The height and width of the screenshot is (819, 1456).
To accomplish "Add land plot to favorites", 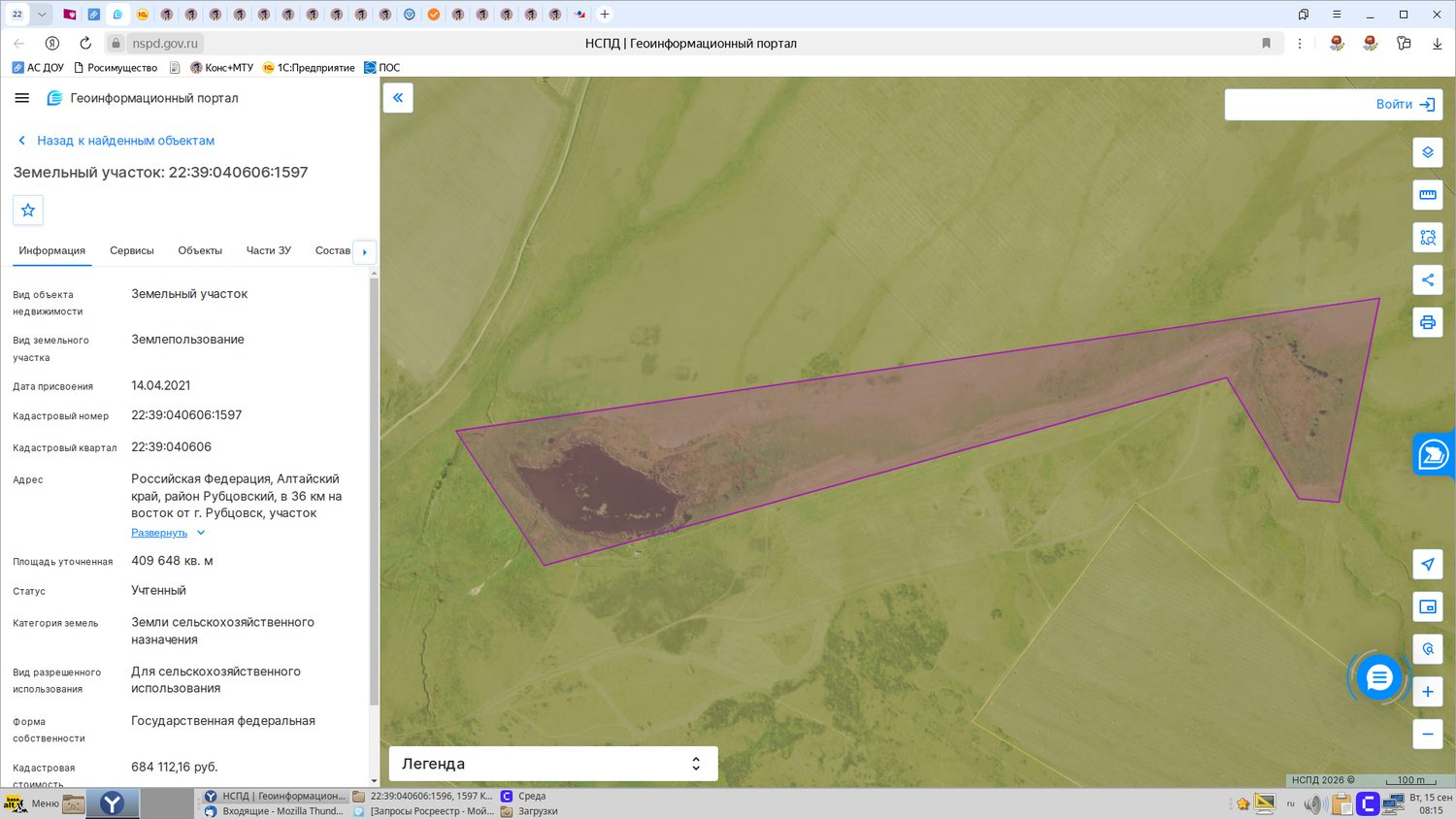I will pyautogui.click(x=28, y=211).
